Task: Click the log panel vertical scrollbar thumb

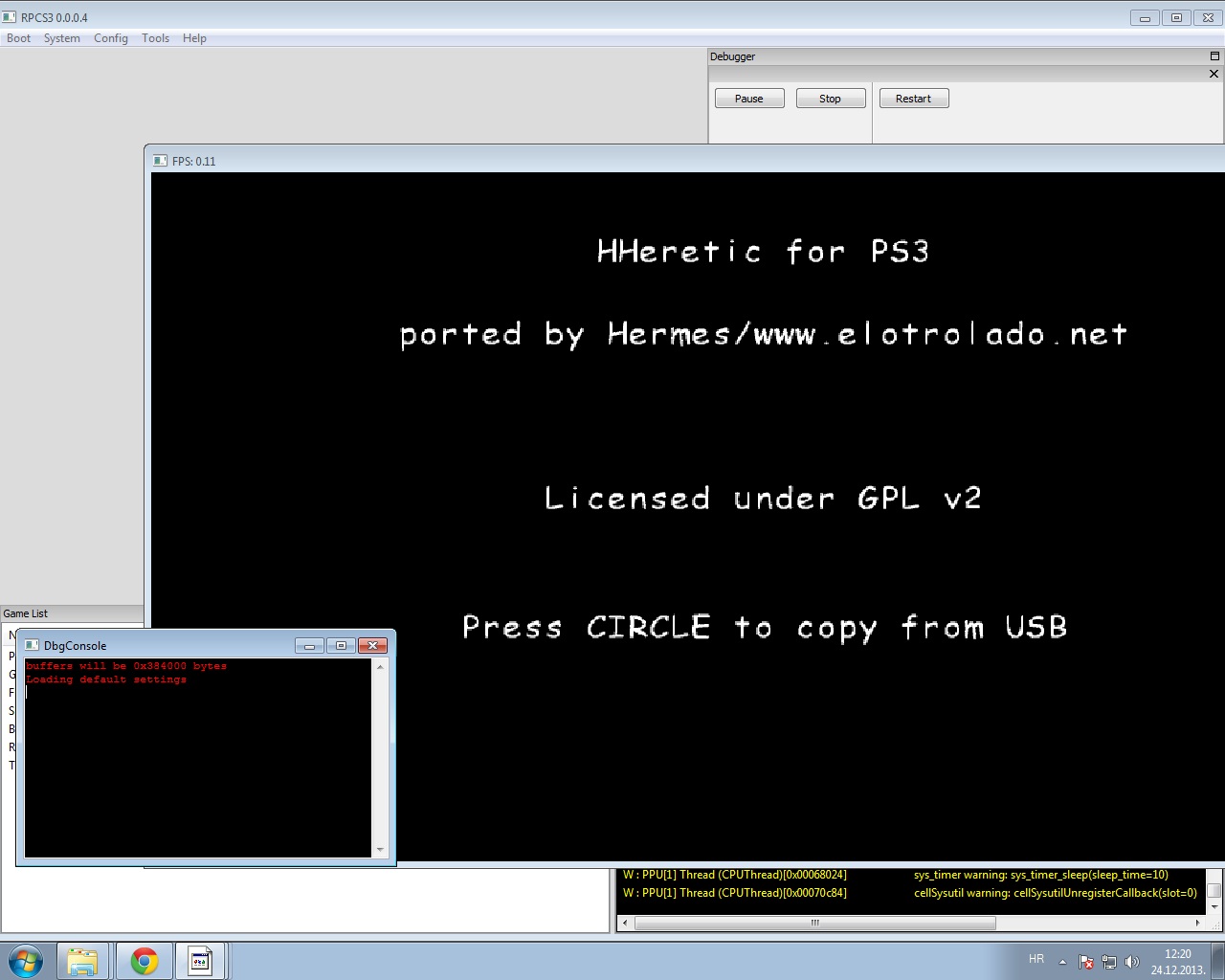Action: coord(1214,890)
